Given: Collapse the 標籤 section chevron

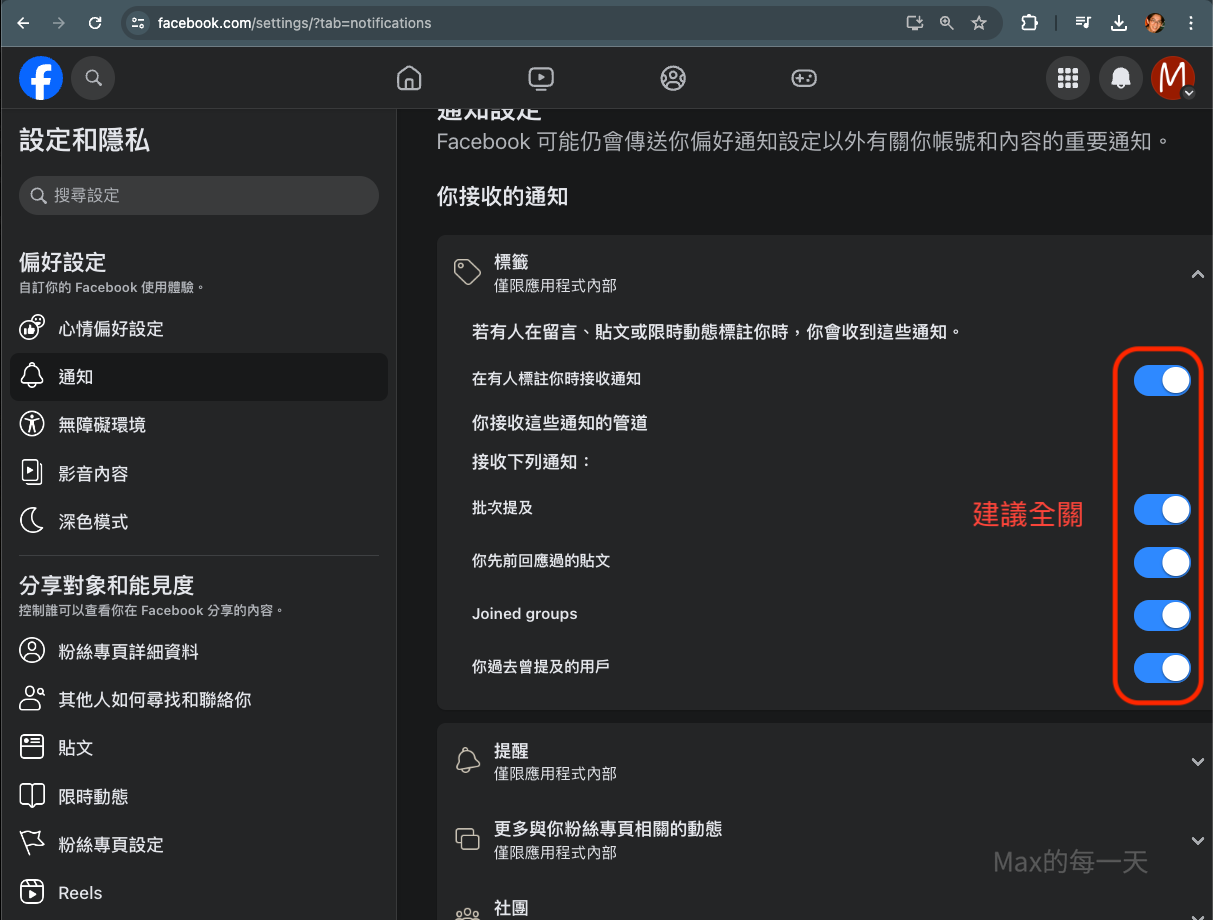Looking at the screenshot, I should pyautogui.click(x=1197, y=274).
